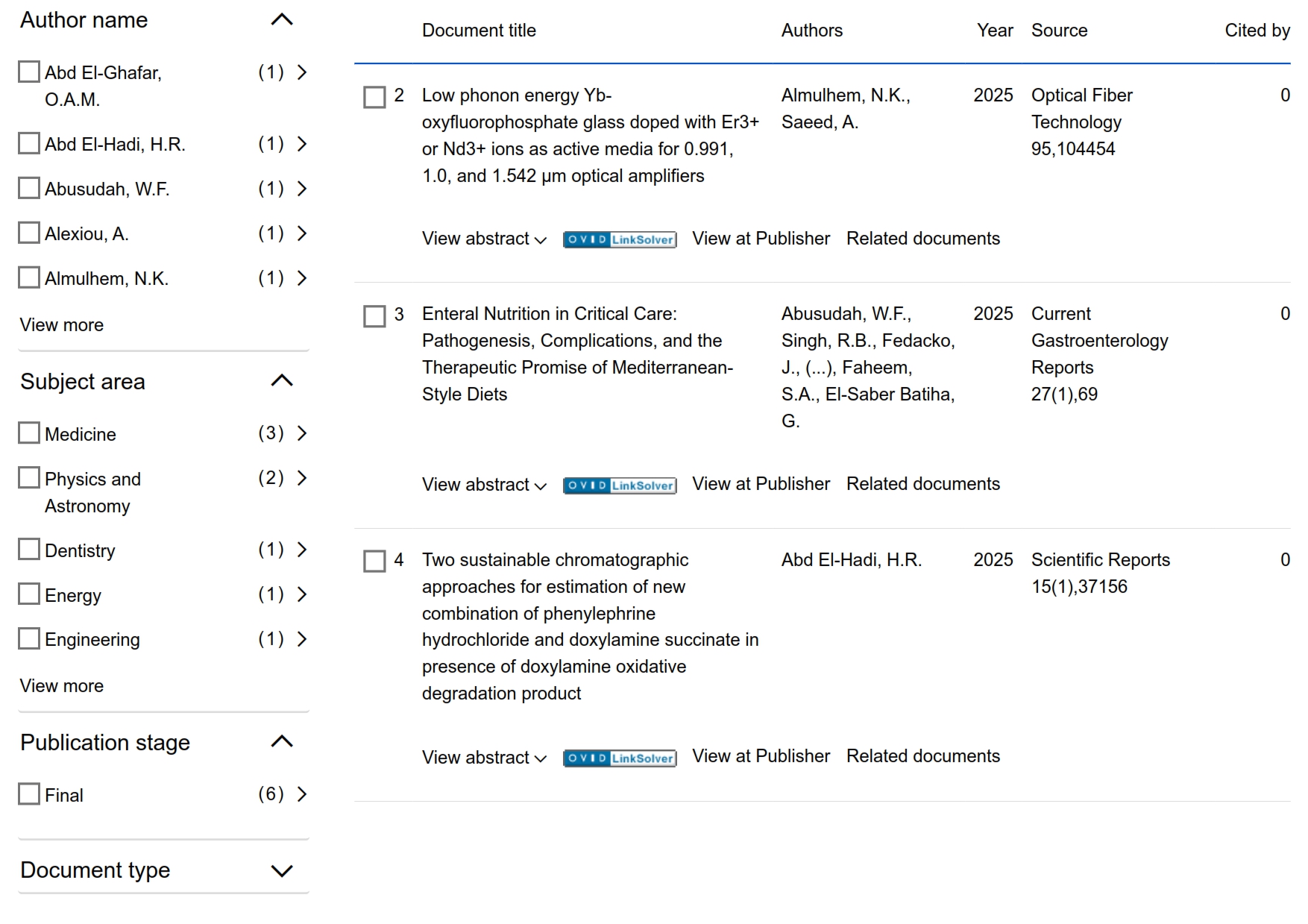Check the Medicine subject area checkbox
The width and height of the screenshot is (1308, 924).
tap(29, 433)
